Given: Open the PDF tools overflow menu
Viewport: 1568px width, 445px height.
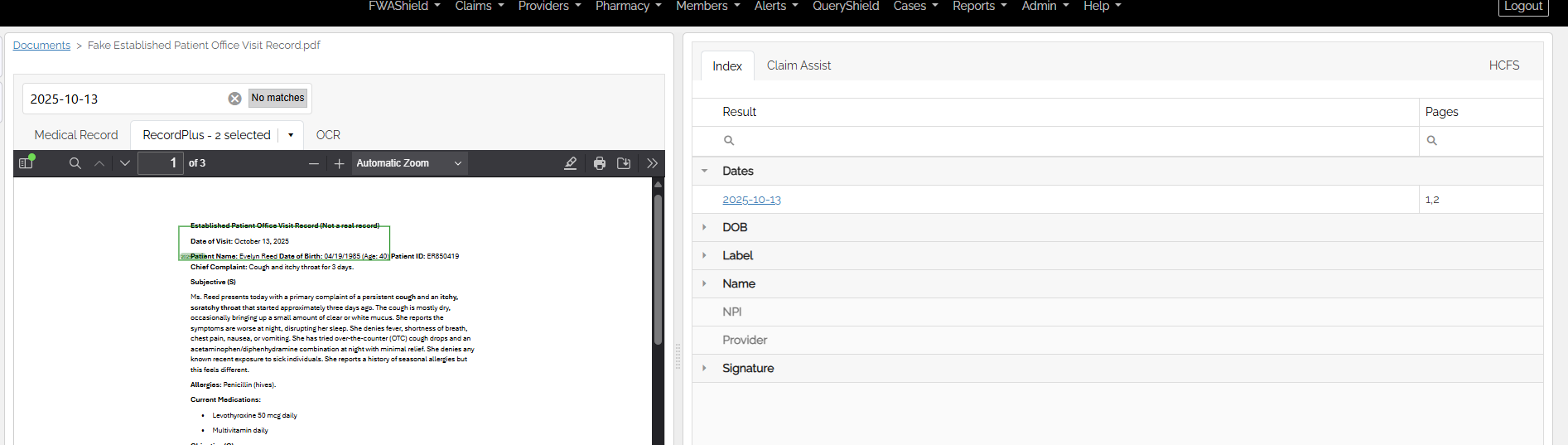Looking at the screenshot, I should (652, 163).
